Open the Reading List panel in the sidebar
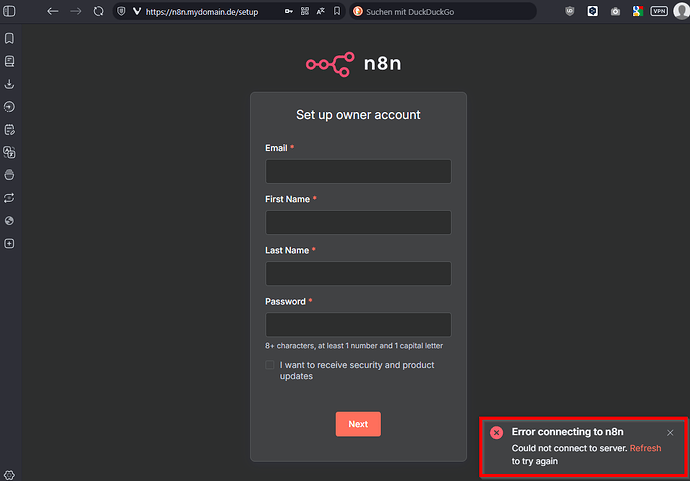The height and width of the screenshot is (481, 690). [9, 61]
